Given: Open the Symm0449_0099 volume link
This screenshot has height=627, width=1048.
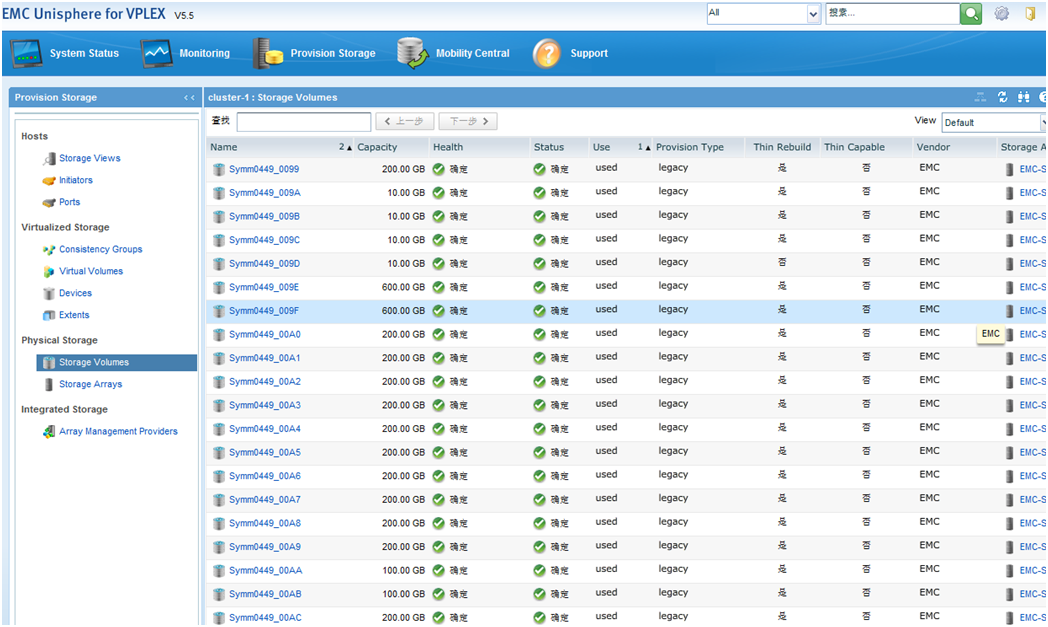Looking at the screenshot, I should [x=264, y=169].
